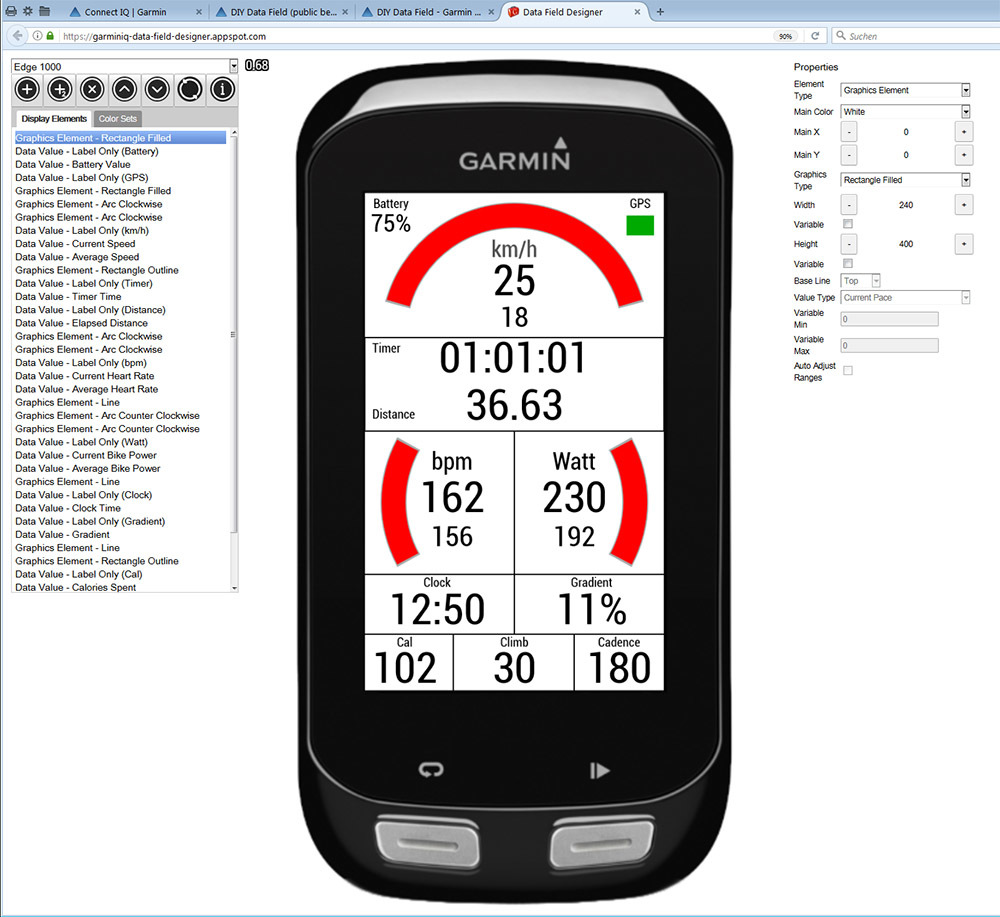Click the lap button icon on device
Screen dimensions: 1000x917
coord(431,770)
